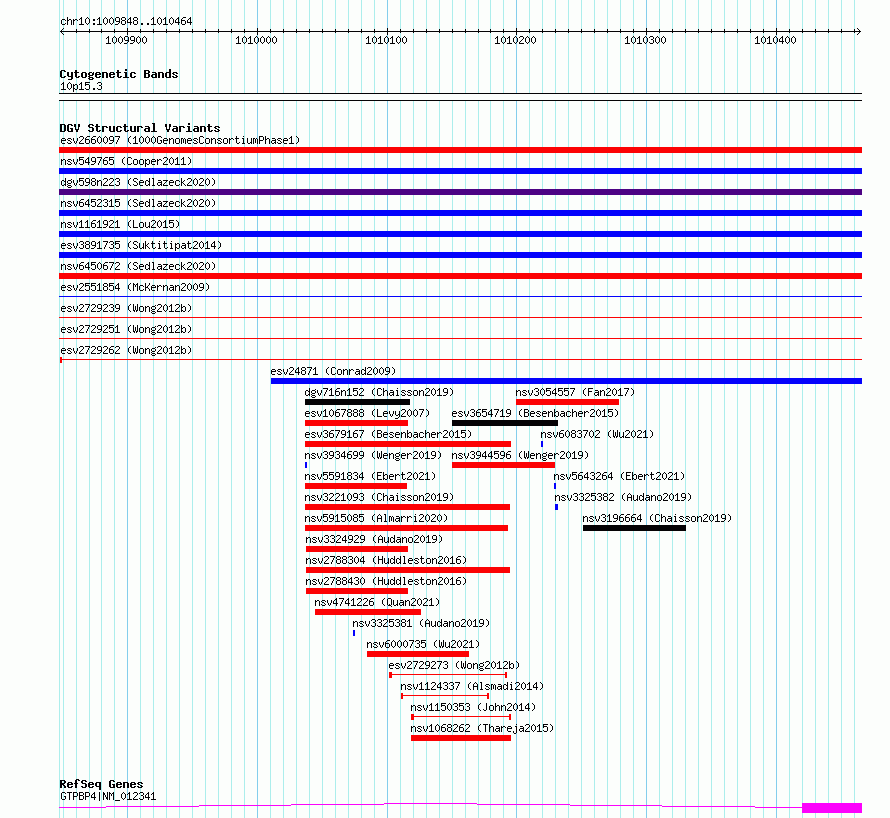Open the esv2729262 (Wong2012b) label
Viewport: 890px width, 818px height.
pyautogui.click(x=126, y=350)
